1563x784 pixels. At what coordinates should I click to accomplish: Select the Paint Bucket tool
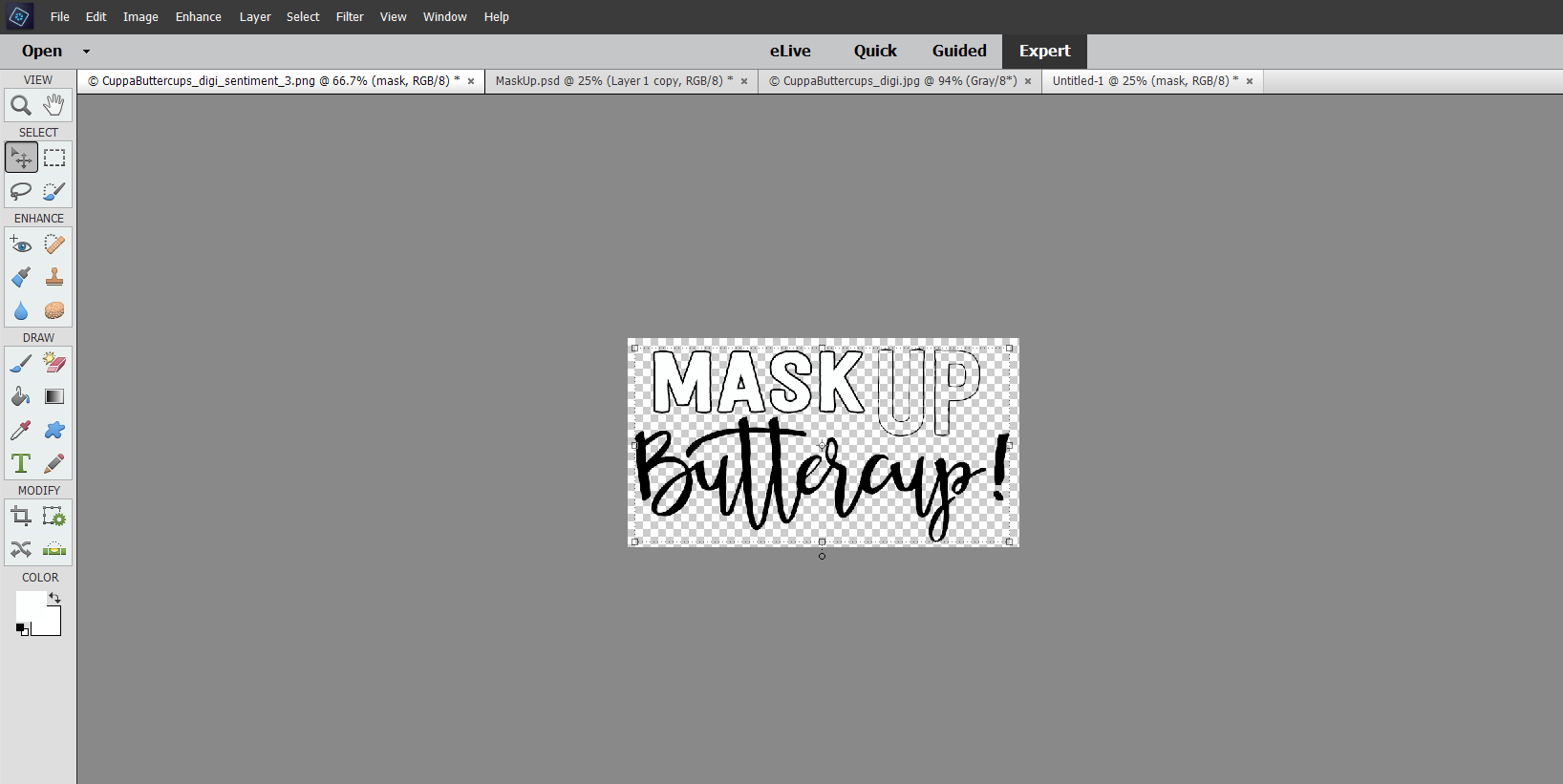(x=21, y=396)
